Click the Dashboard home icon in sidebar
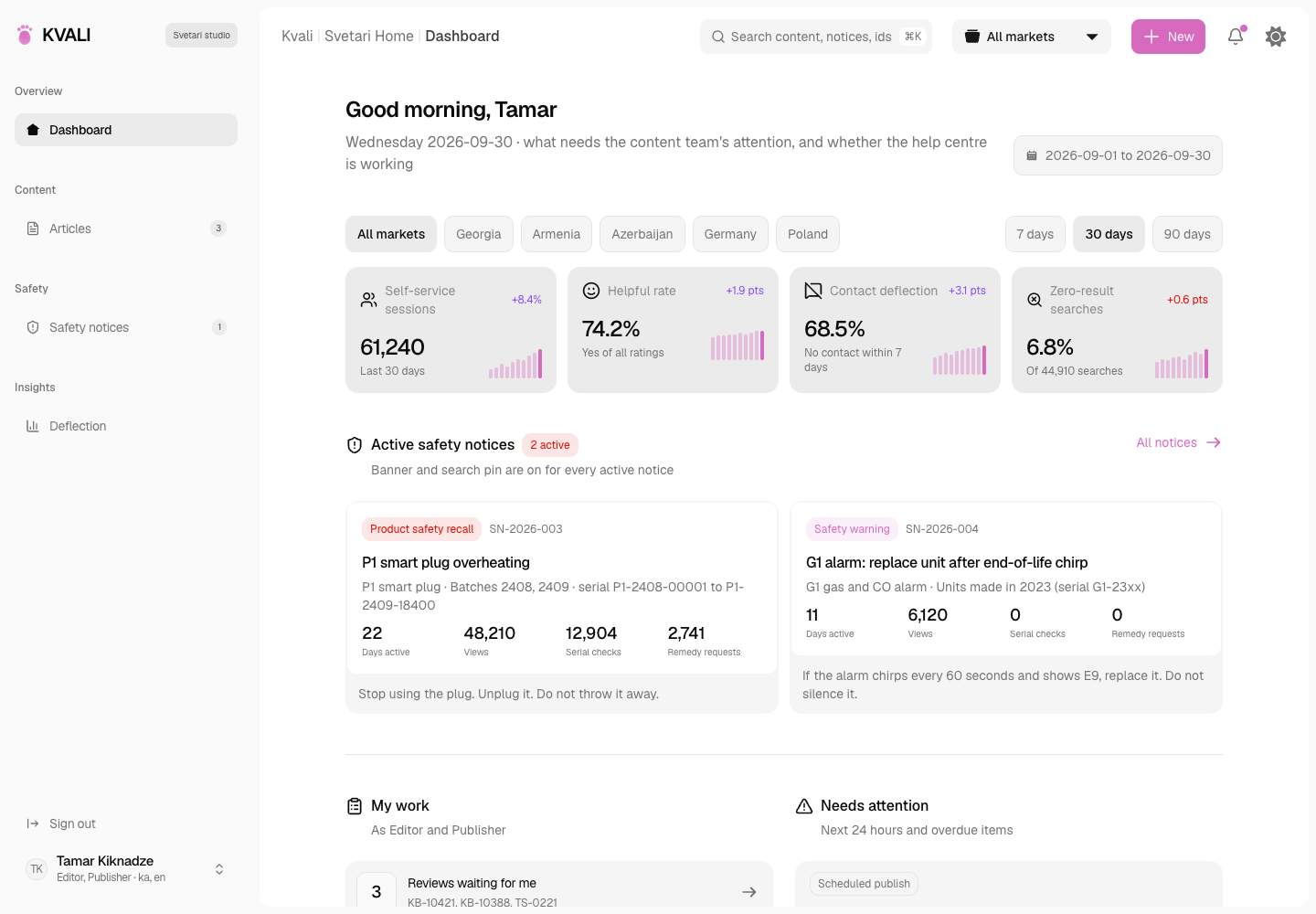Screen dimensions: 1316x914 [x=33, y=130]
